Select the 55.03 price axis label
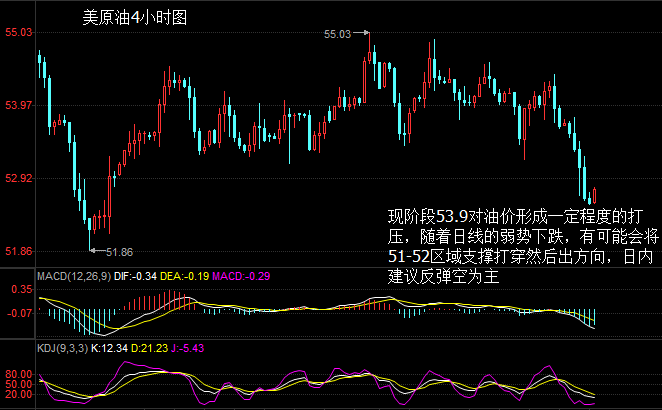This screenshot has width=662, height=410. 19,33
